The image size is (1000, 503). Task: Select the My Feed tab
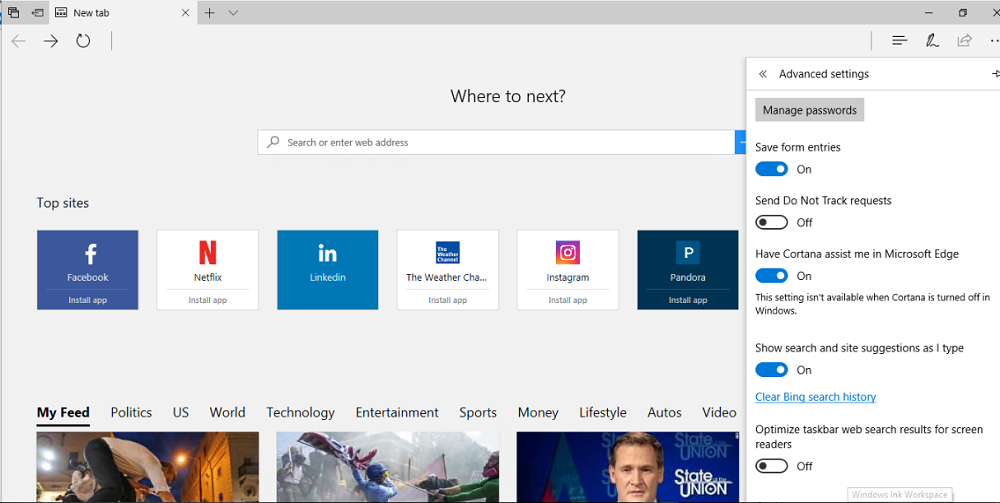pyautogui.click(x=62, y=412)
